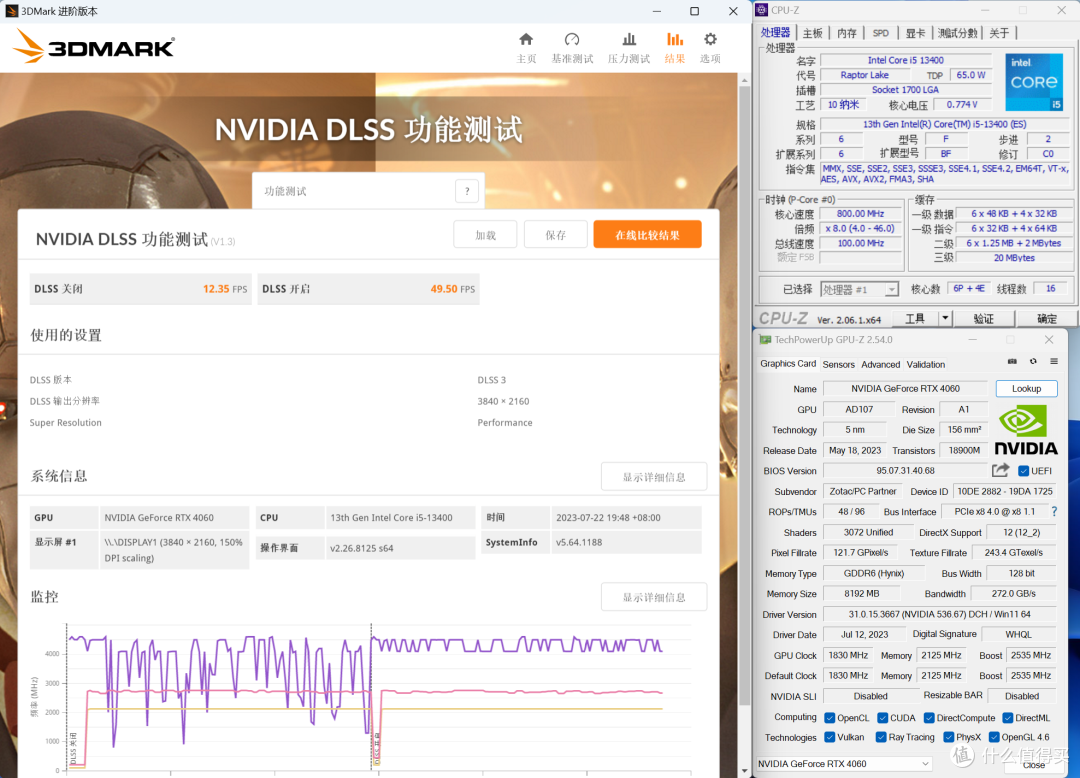The height and width of the screenshot is (778, 1080).
Task: Click Driver Version field in GPU-Z
Action: [x=939, y=614]
